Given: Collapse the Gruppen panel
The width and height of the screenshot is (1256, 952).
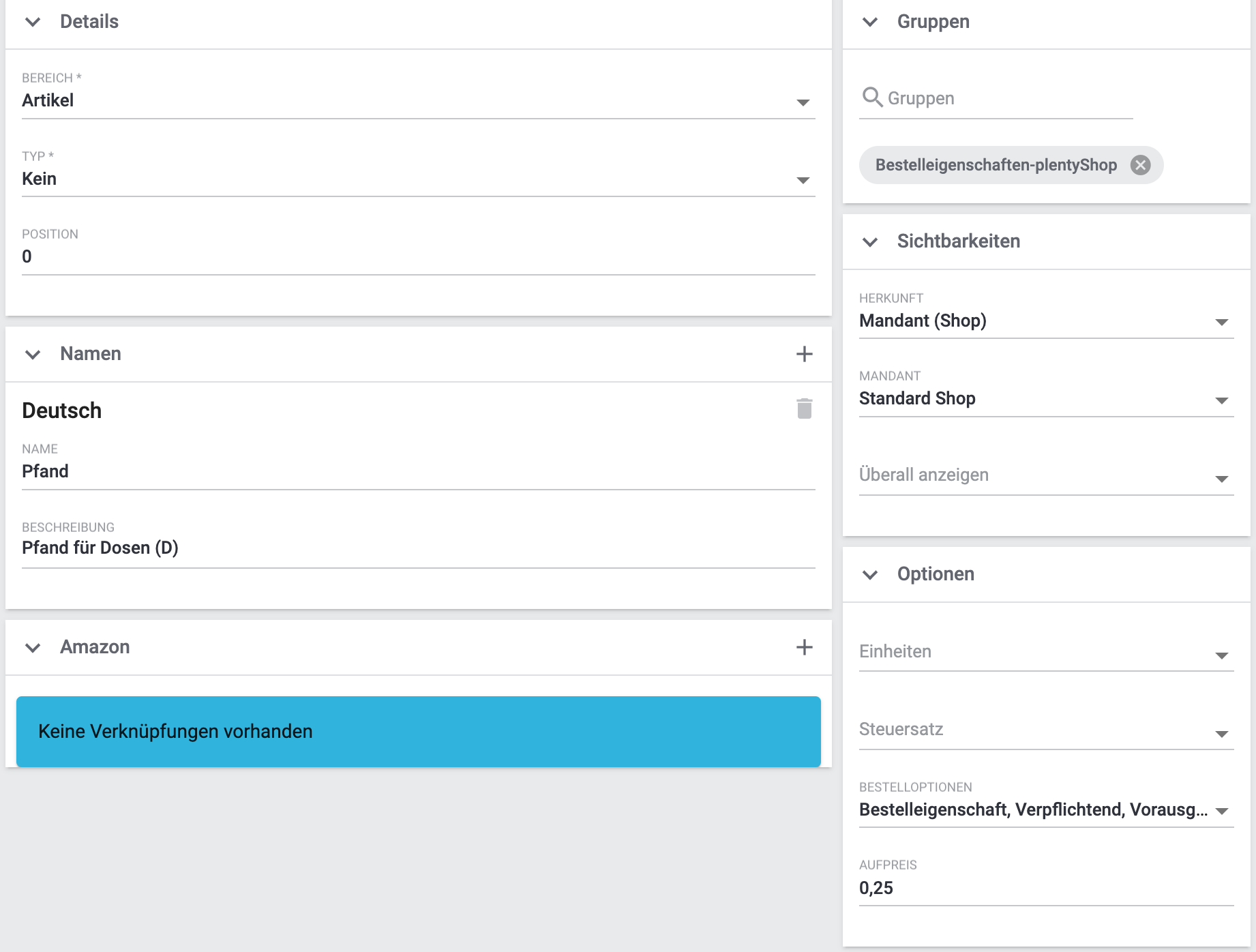Looking at the screenshot, I should coord(870,22).
